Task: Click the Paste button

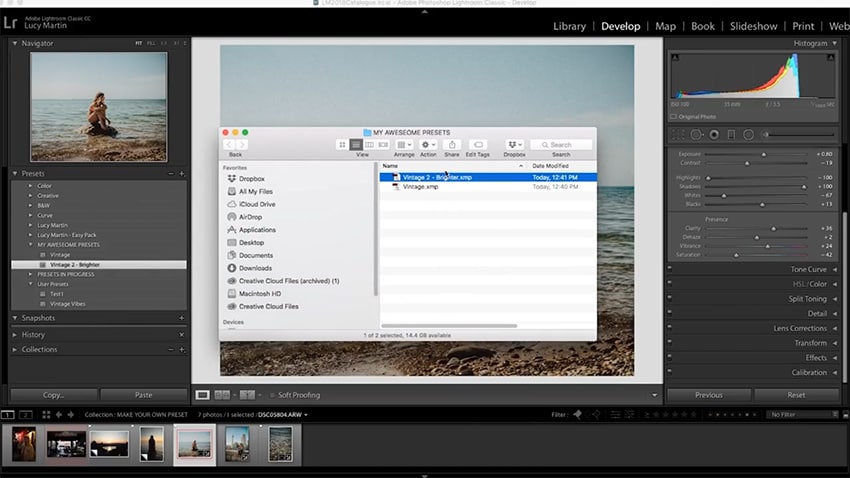Action: coord(144,395)
